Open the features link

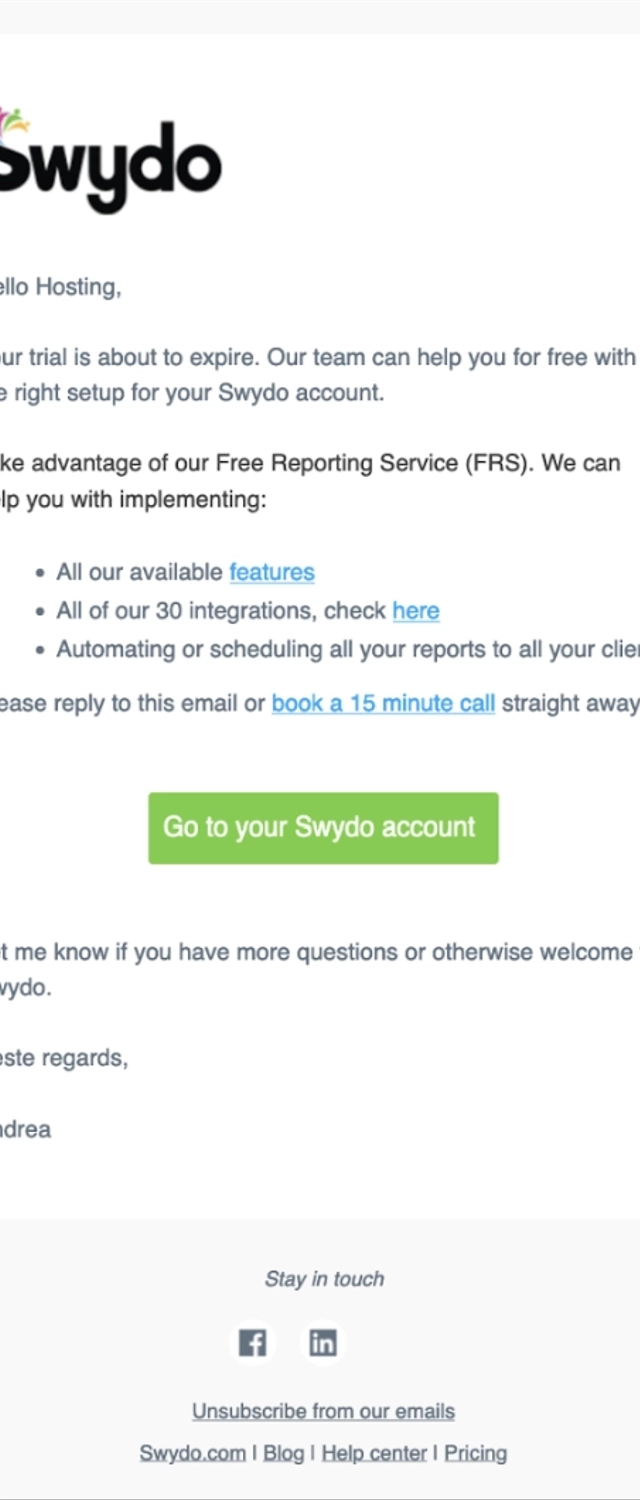coord(272,572)
